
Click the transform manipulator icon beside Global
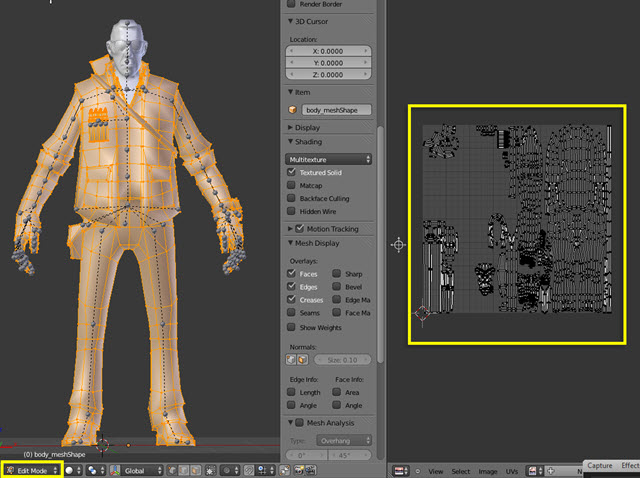pyautogui.click(x=117, y=470)
